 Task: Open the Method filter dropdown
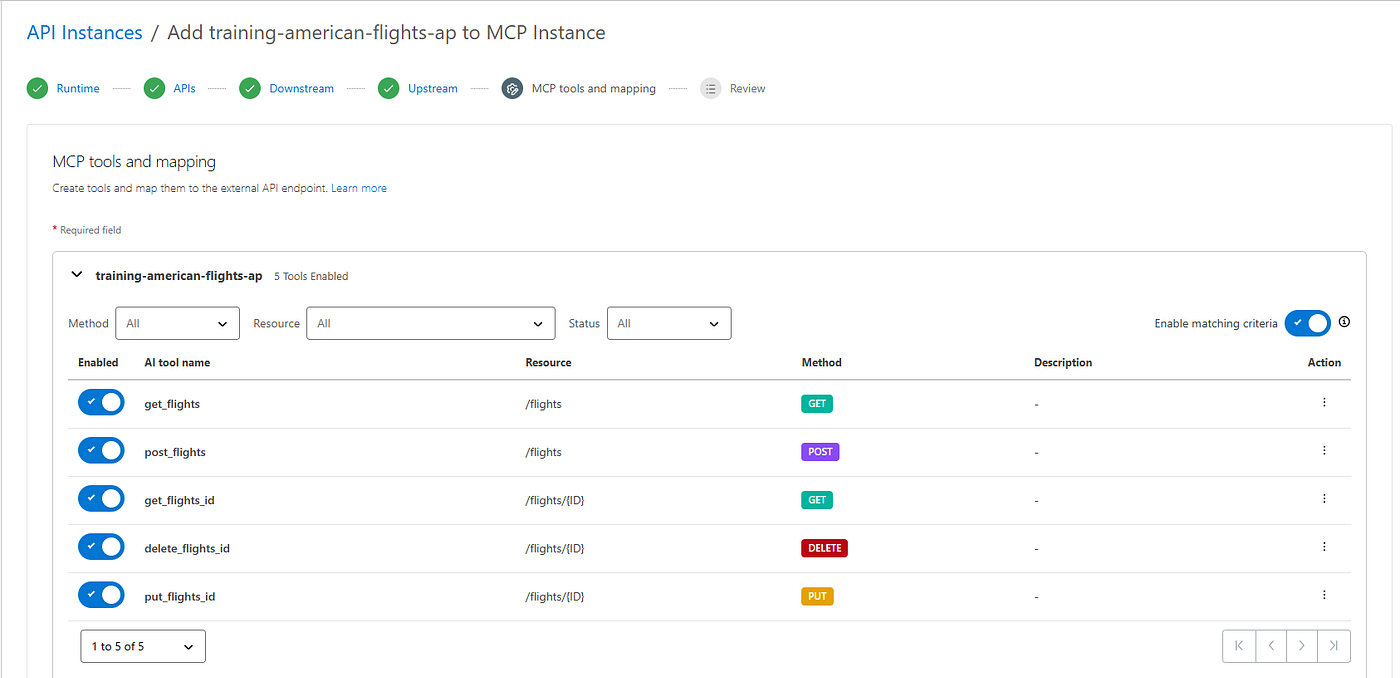point(178,323)
